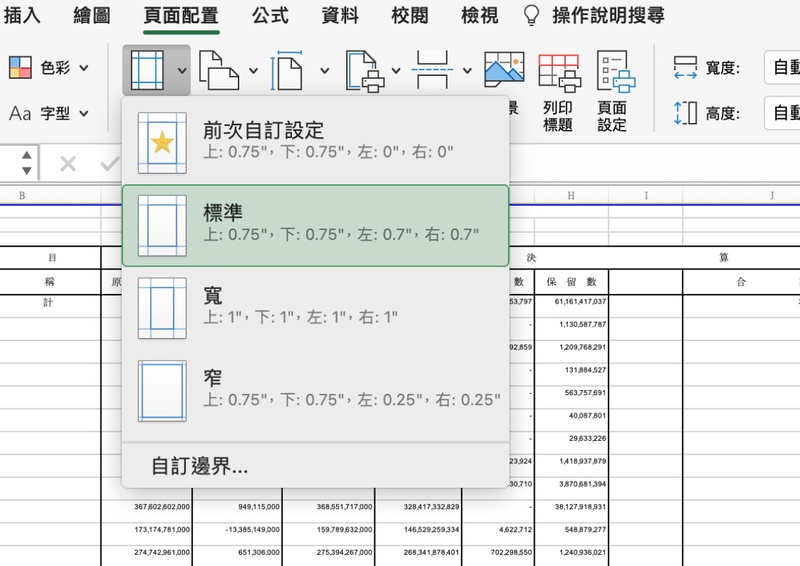Open the Margins icon in the ribbon
Screen dimensions: 800x566
point(147,70)
